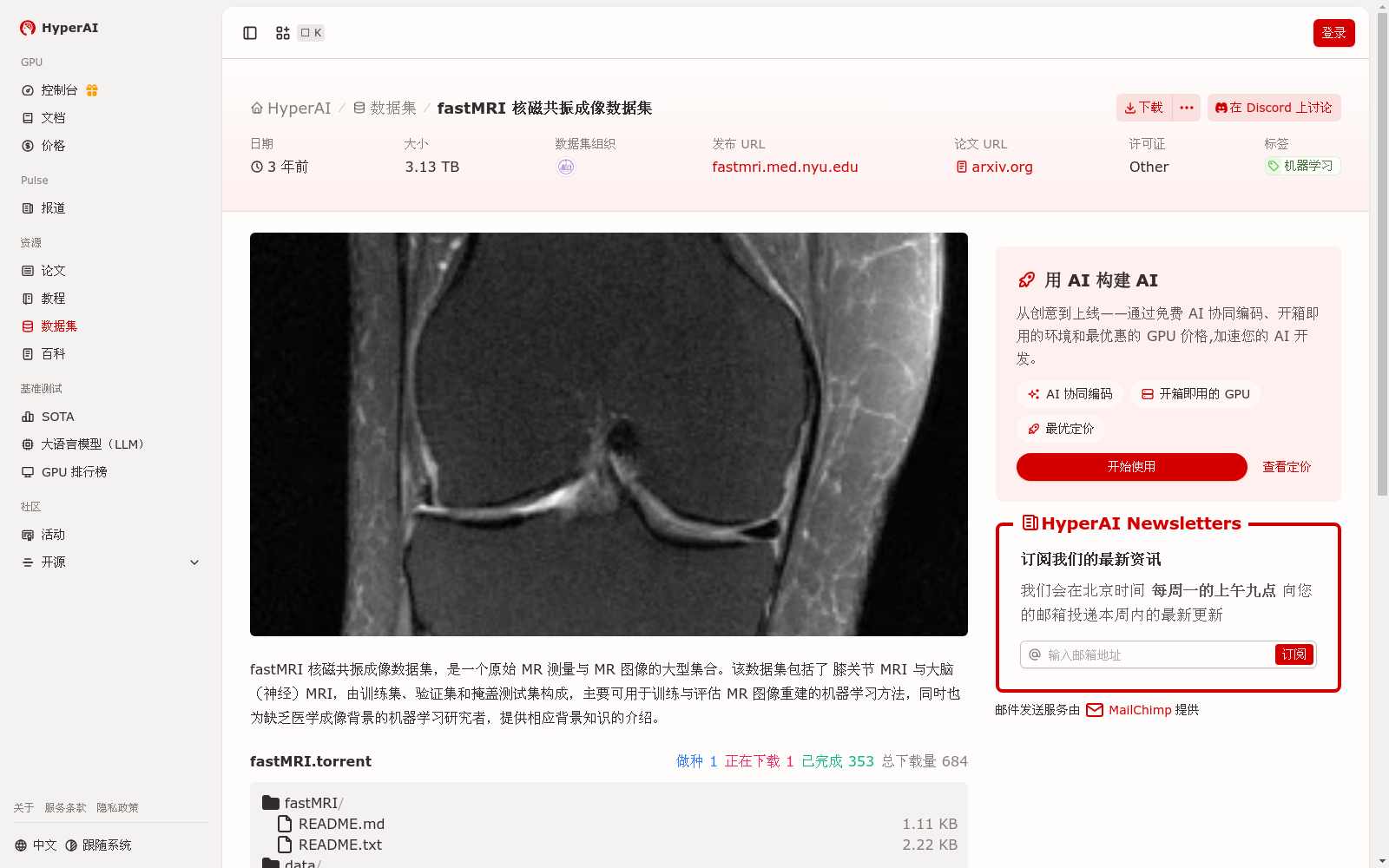Click the 服务条款 footer link

click(x=65, y=808)
